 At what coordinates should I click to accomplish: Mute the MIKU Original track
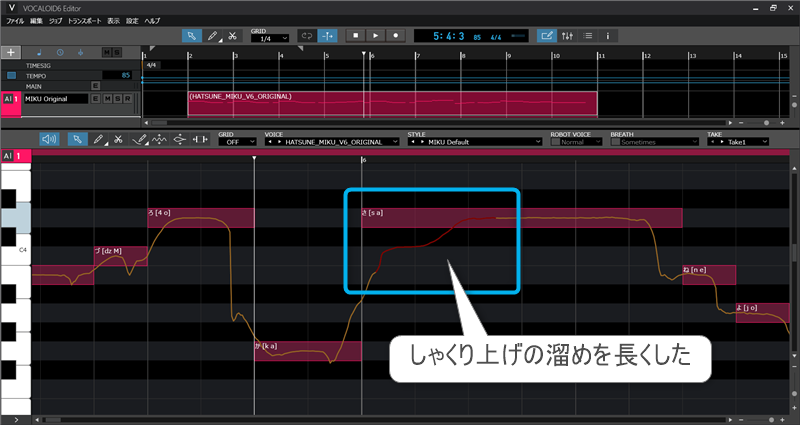tap(107, 98)
